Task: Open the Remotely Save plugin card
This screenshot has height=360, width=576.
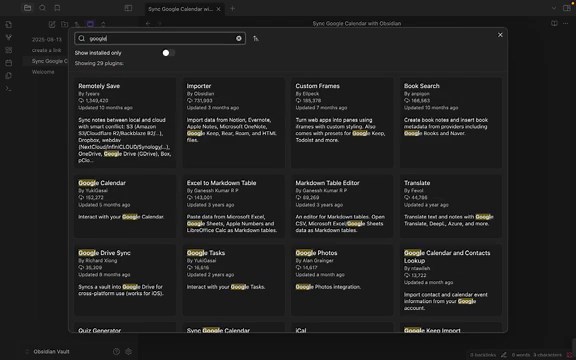Action: tap(125, 123)
